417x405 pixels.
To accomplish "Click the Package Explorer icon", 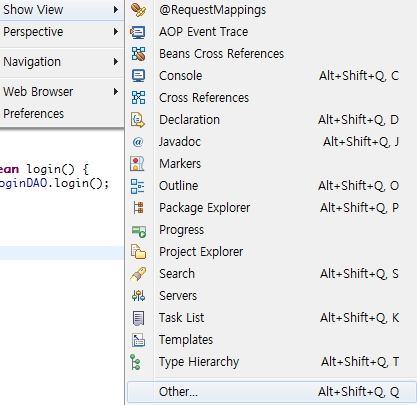I will coord(138,208).
